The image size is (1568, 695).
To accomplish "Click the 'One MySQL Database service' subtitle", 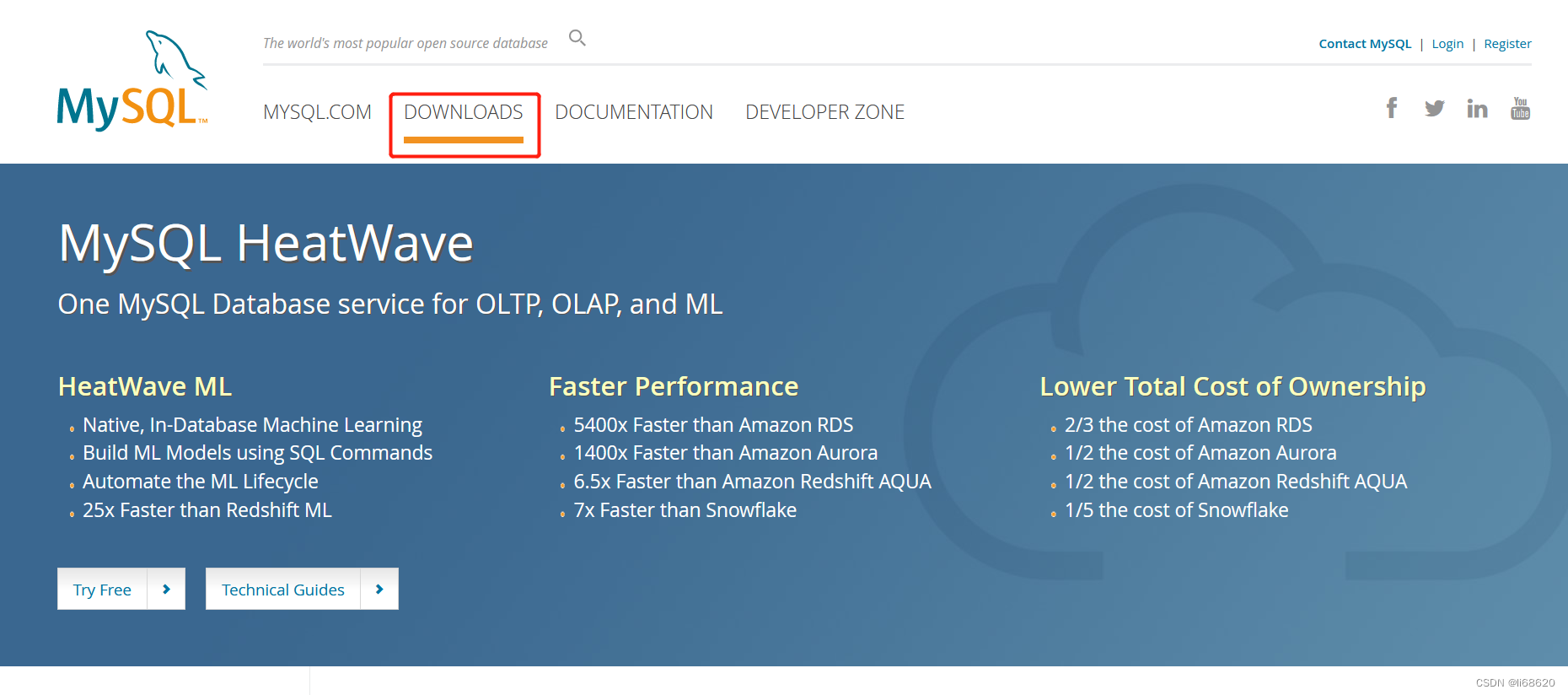I will [390, 304].
